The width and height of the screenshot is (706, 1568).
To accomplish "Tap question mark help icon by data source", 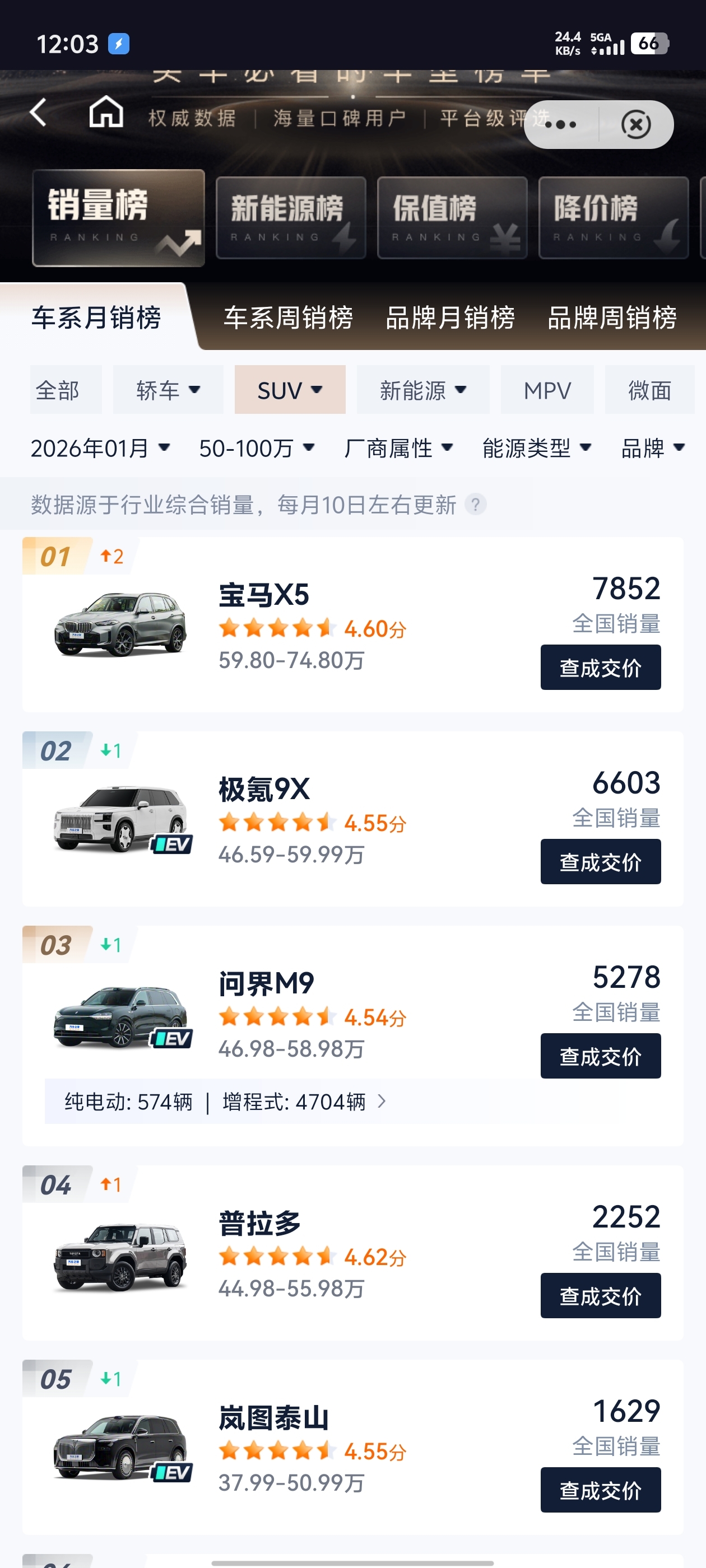I will [x=475, y=505].
